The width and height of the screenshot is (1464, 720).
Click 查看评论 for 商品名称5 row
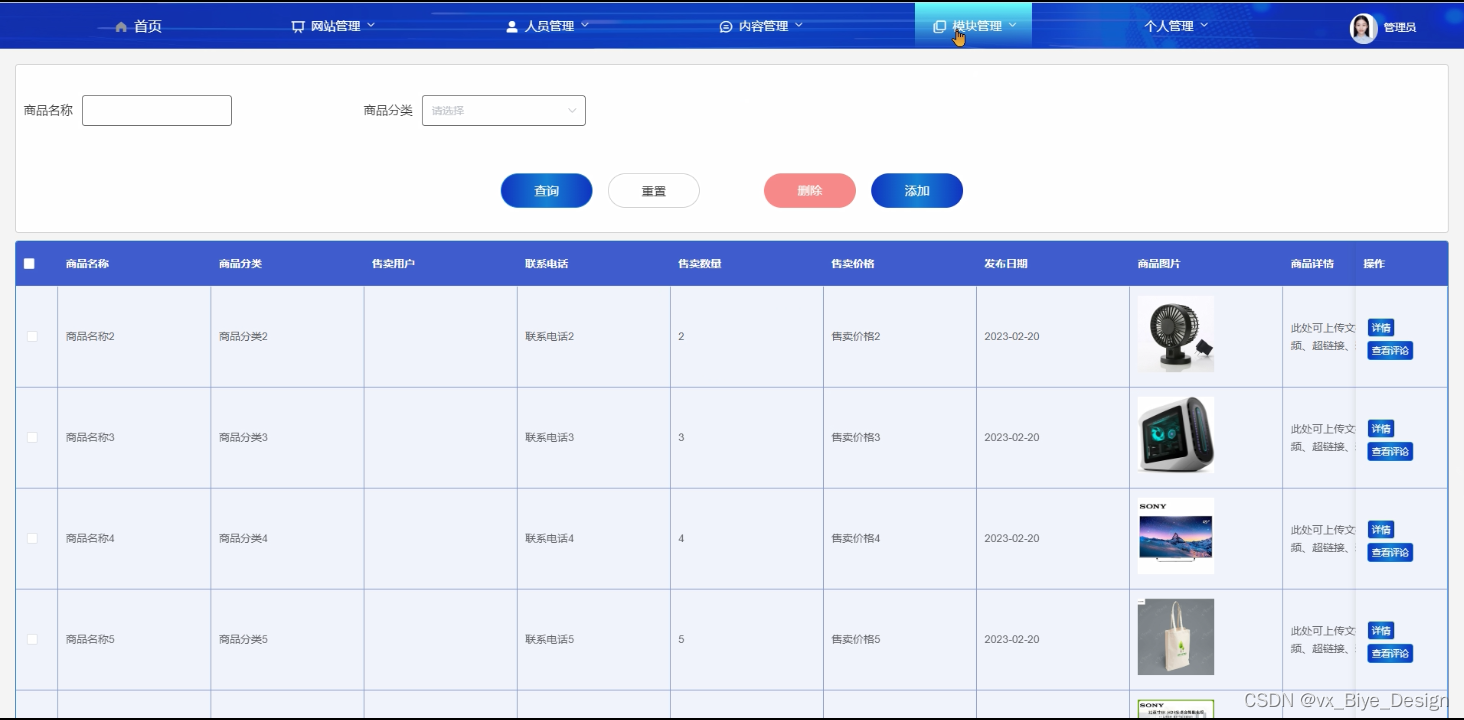[x=1390, y=654]
